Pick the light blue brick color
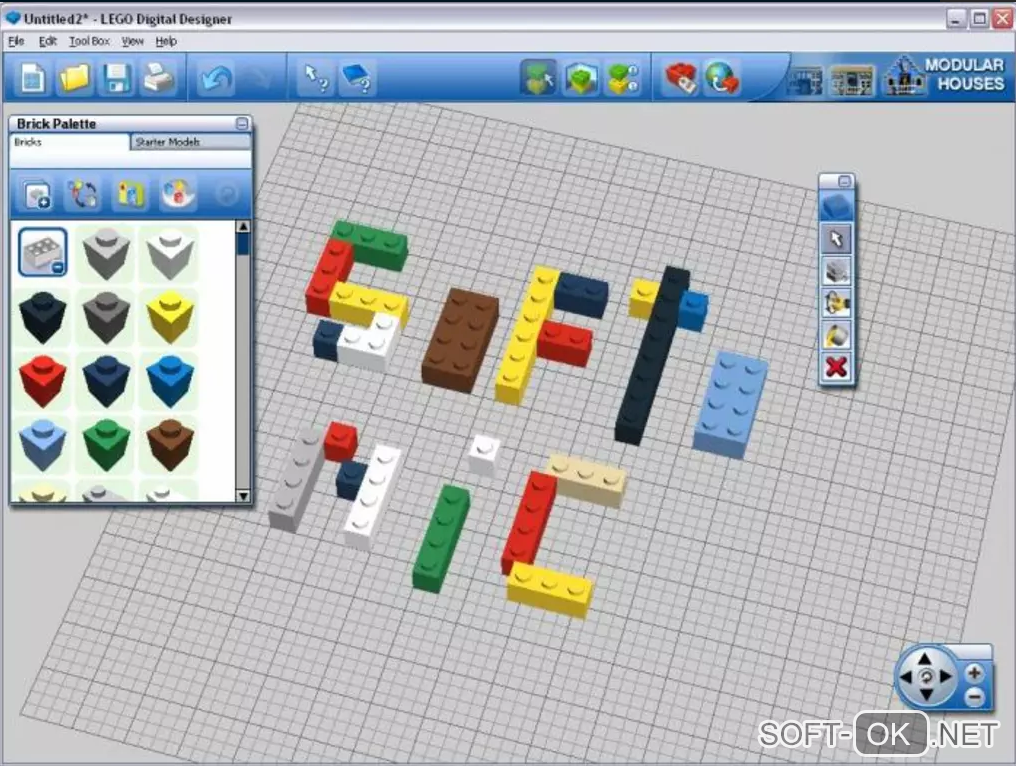Screen dimensions: 1016x766 (43, 445)
